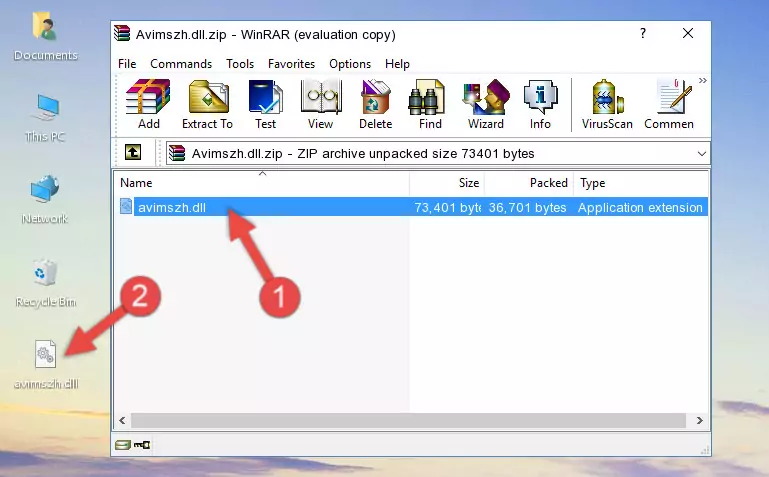Image resolution: width=769 pixels, height=477 pixels.
Task: Go up one folder level
Action: pyautogui.click(x=133, y=152)
